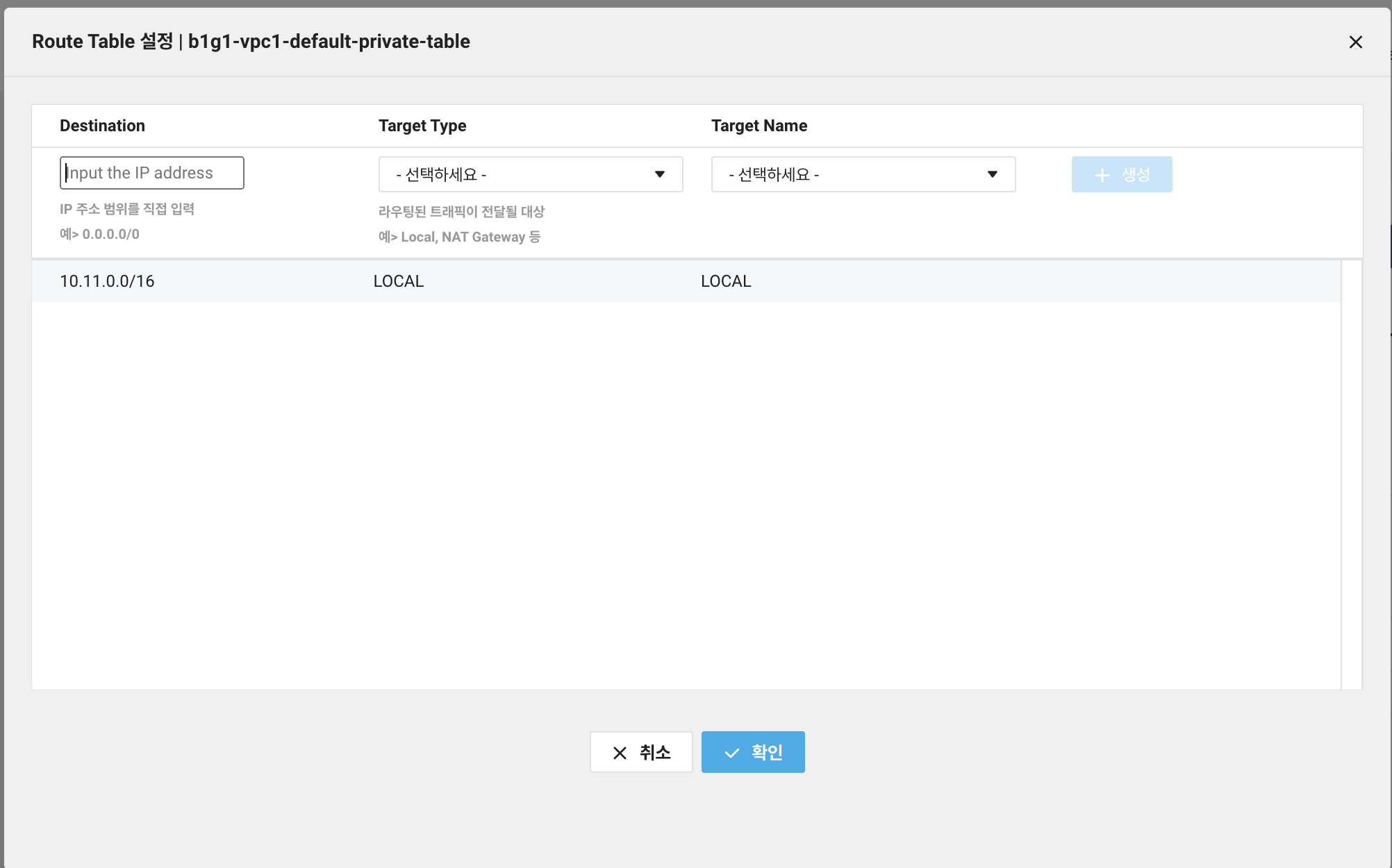Open Target Type selector dropdown
The image size is (1392, 868).
coord(529,174)
